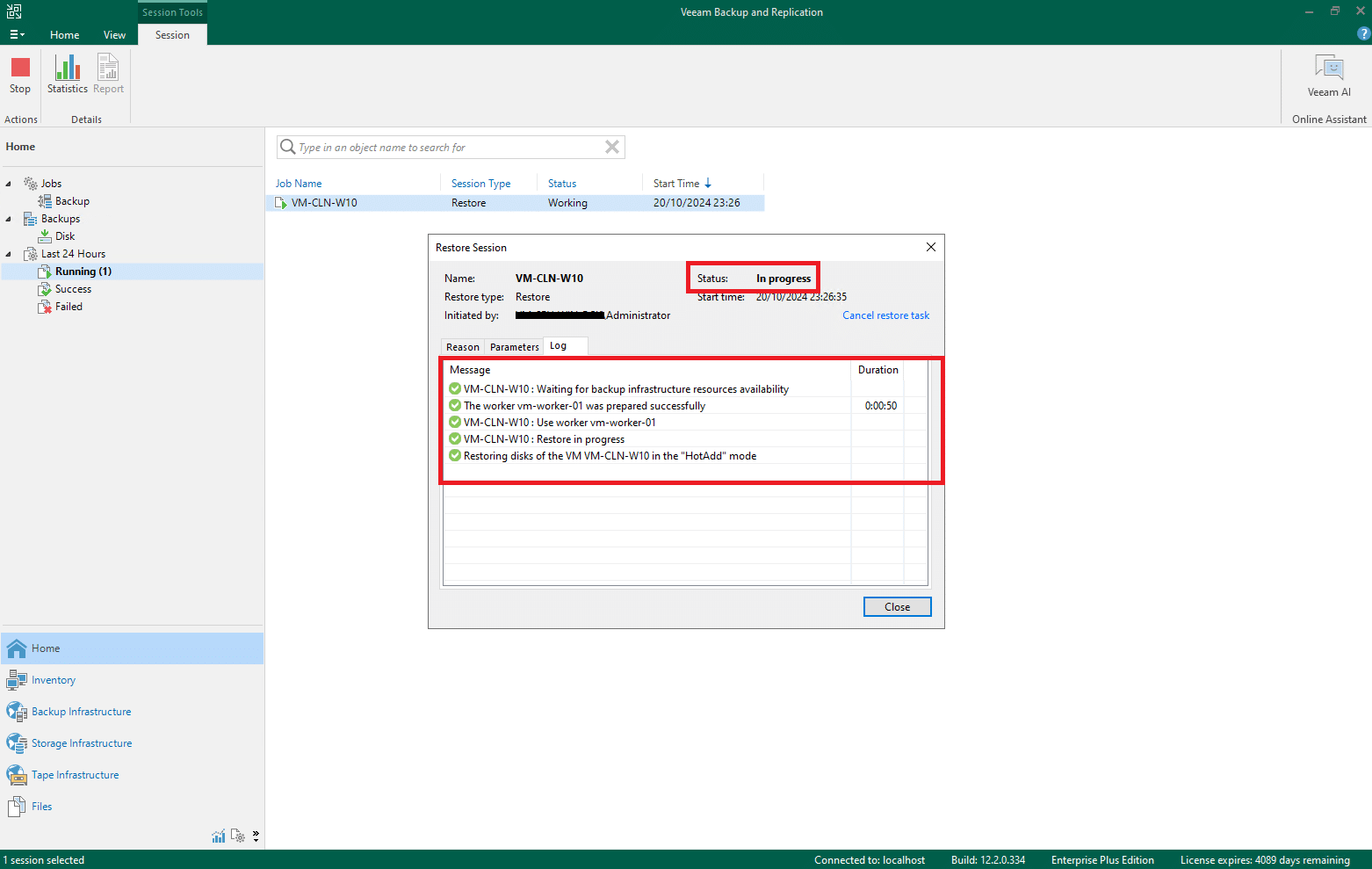Launch Veeam AI online assistant
This screenshot has height=869, width=1372.
[x=1329, y=75]
